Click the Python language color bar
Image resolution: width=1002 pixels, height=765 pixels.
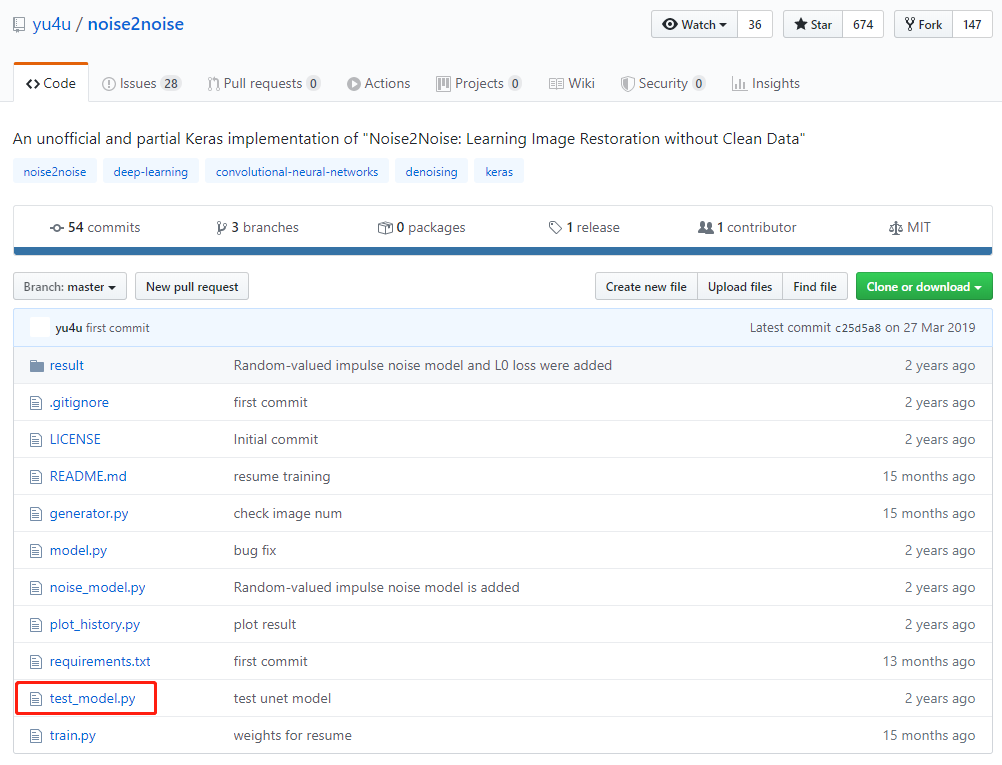click(x=503, y=251)
